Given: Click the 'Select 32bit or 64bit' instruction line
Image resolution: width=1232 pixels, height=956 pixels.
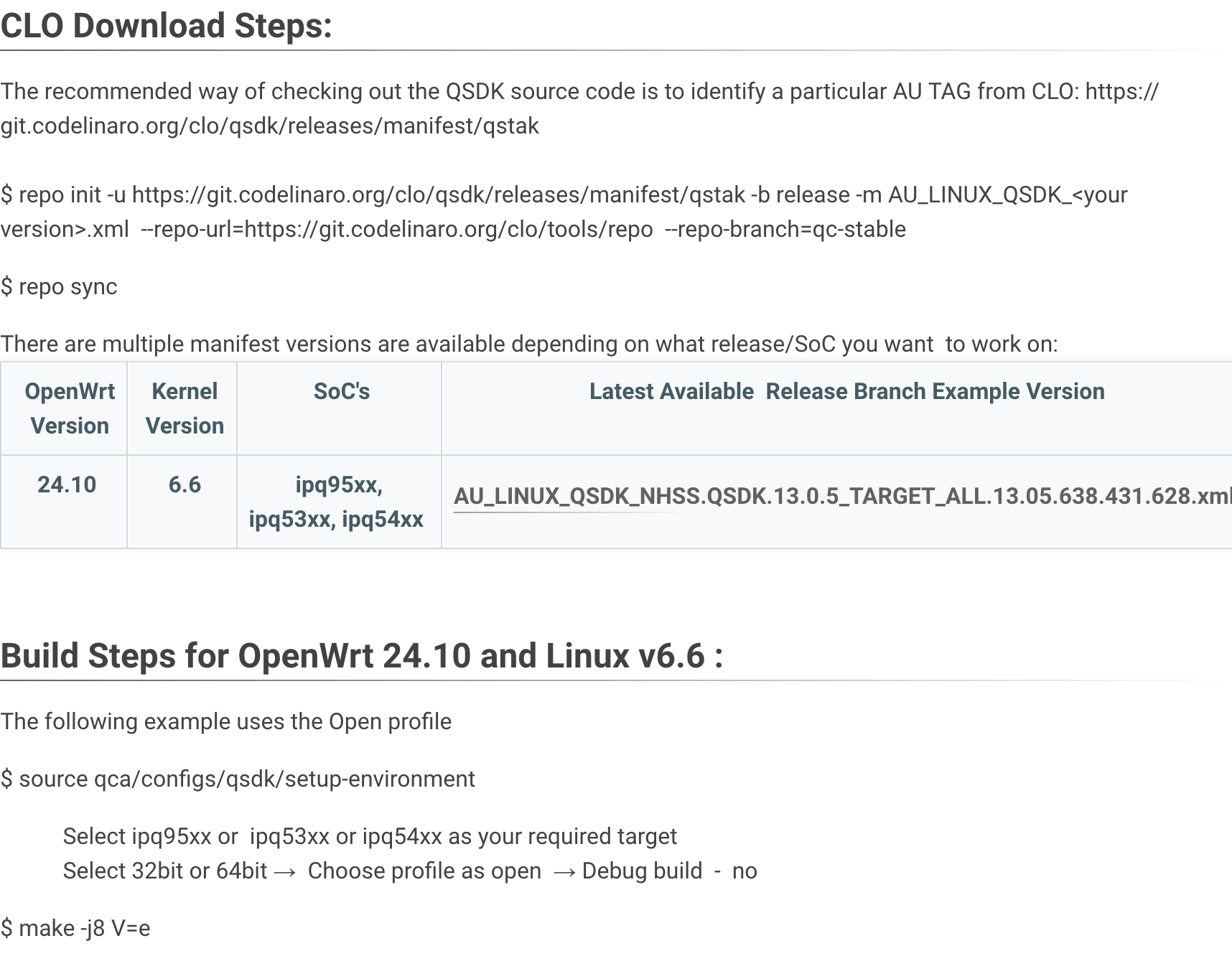Looking at the screenshot, I should (x=409, y=871).
